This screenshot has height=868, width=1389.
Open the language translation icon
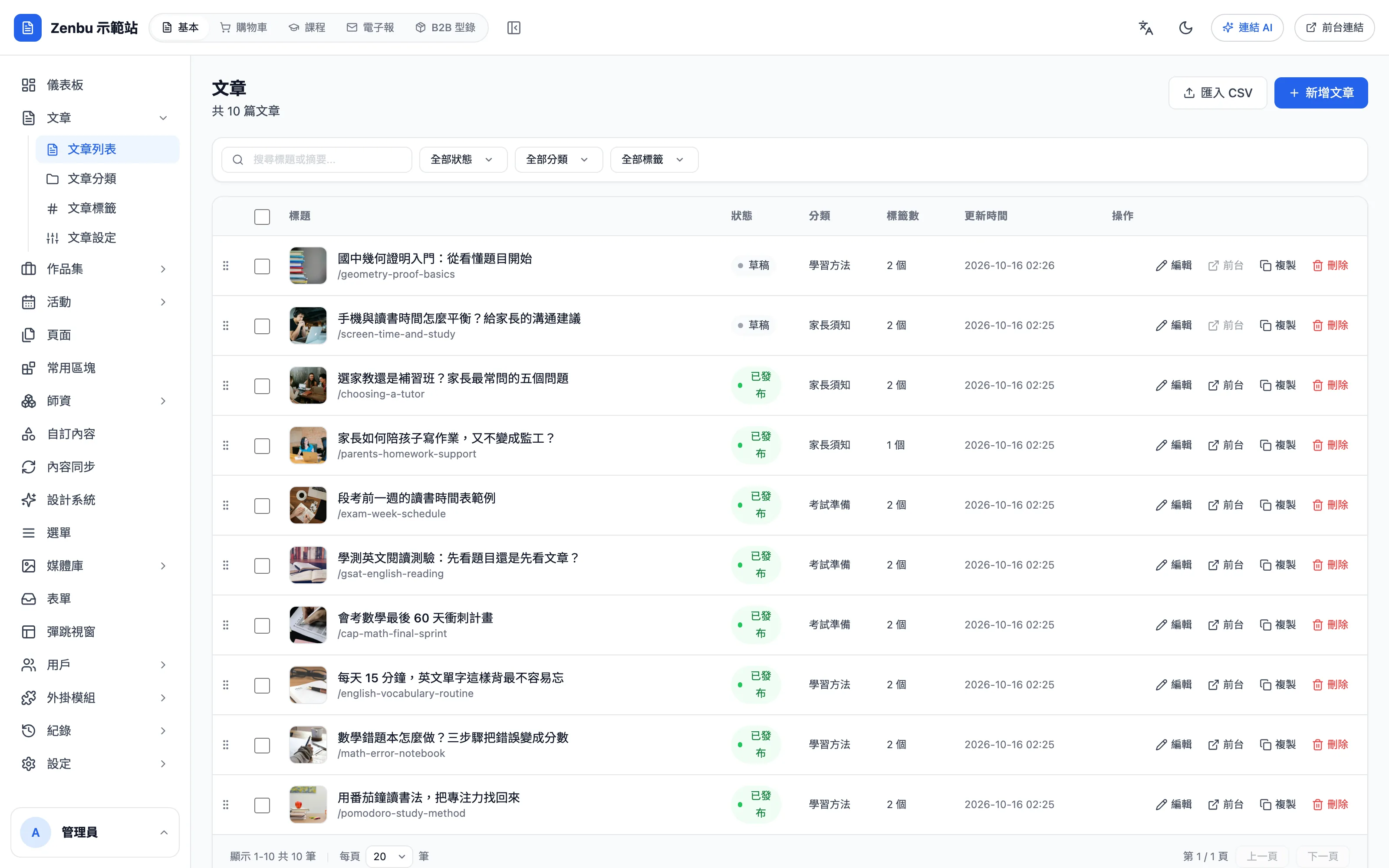[x=1145, y=27]
